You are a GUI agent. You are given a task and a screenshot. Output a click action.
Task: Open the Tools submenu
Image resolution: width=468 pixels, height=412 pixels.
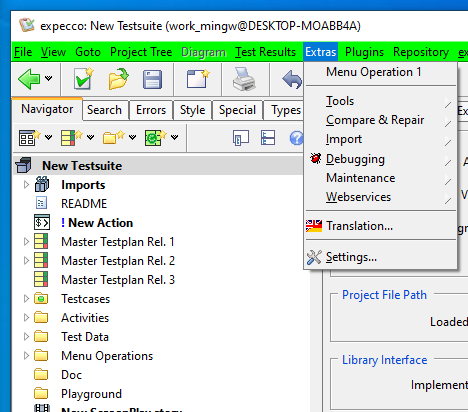click(x=380, y=101)
